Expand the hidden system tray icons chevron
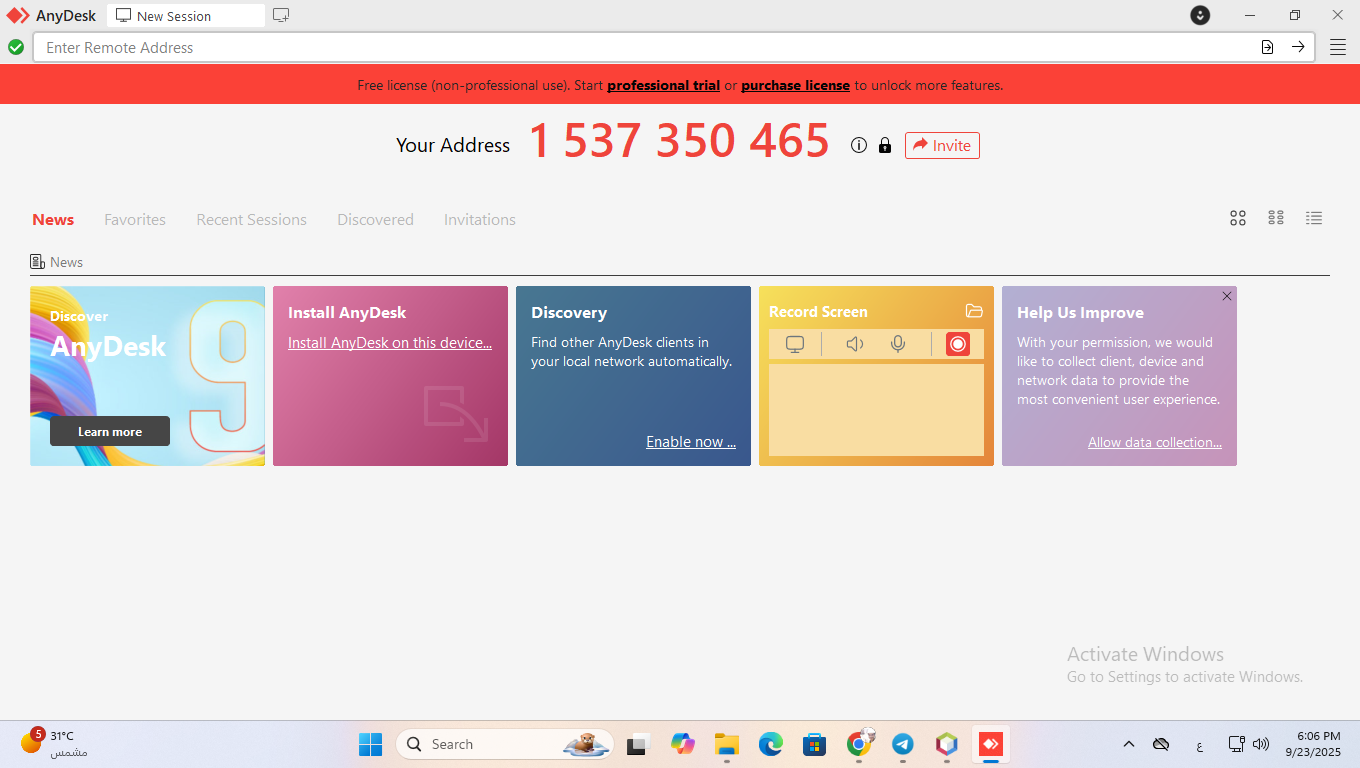1360x768 pixels. pyautogui.click(x=1129, y=744)
